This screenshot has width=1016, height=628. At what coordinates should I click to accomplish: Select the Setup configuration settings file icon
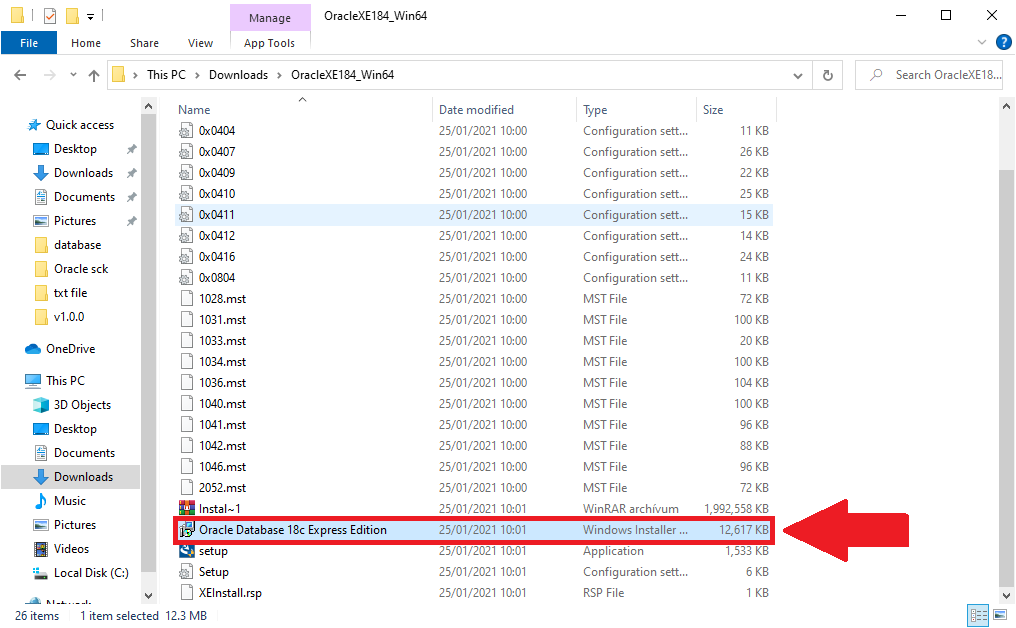coord(187,572)
